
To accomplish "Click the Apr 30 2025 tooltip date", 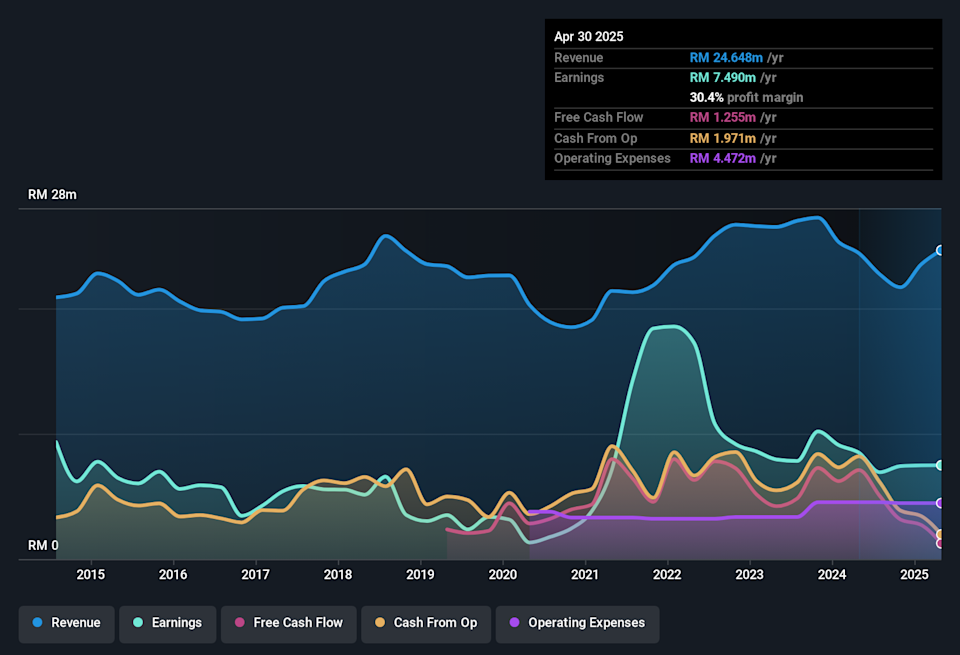I will [589, 36].
